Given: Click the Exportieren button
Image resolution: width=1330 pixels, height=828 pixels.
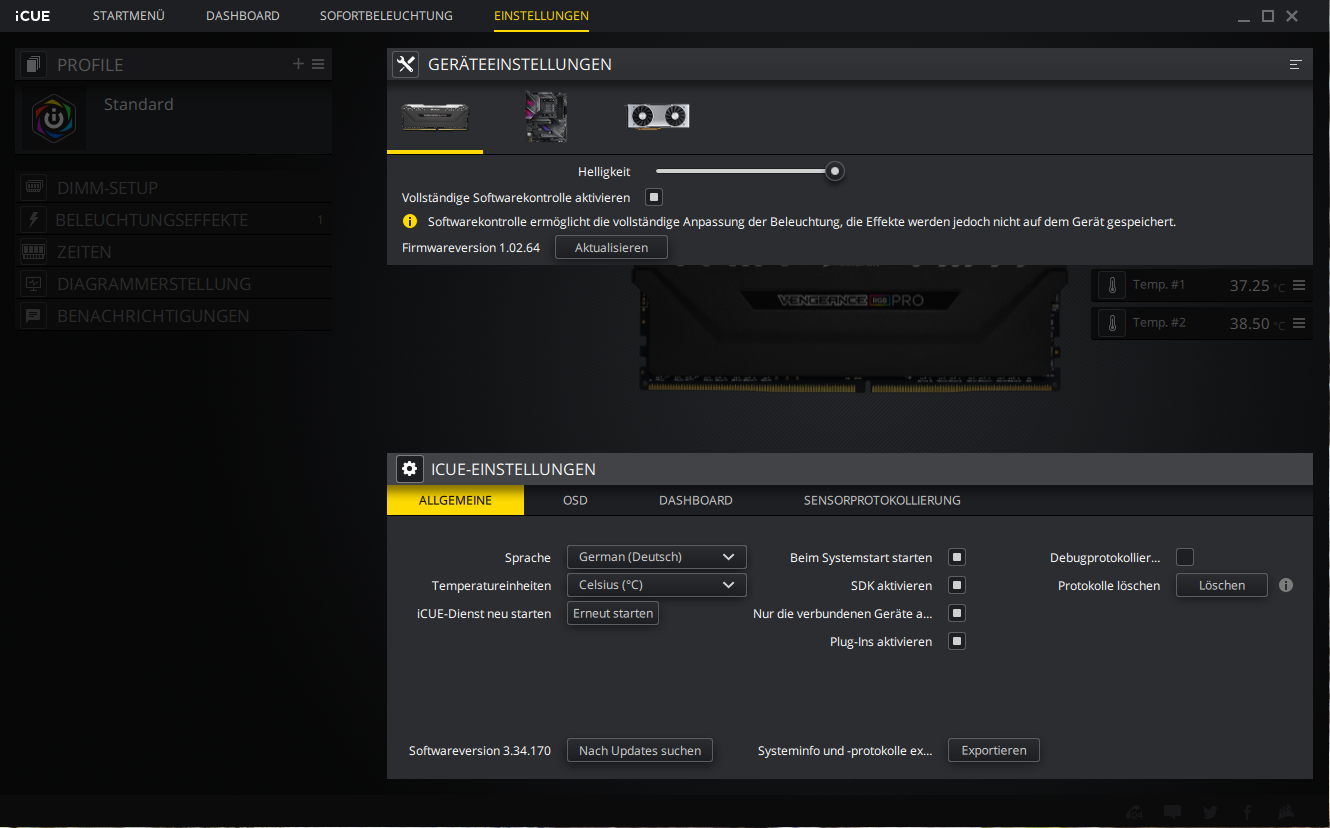Looking at the screenshot, I should (x=994, y=750).
